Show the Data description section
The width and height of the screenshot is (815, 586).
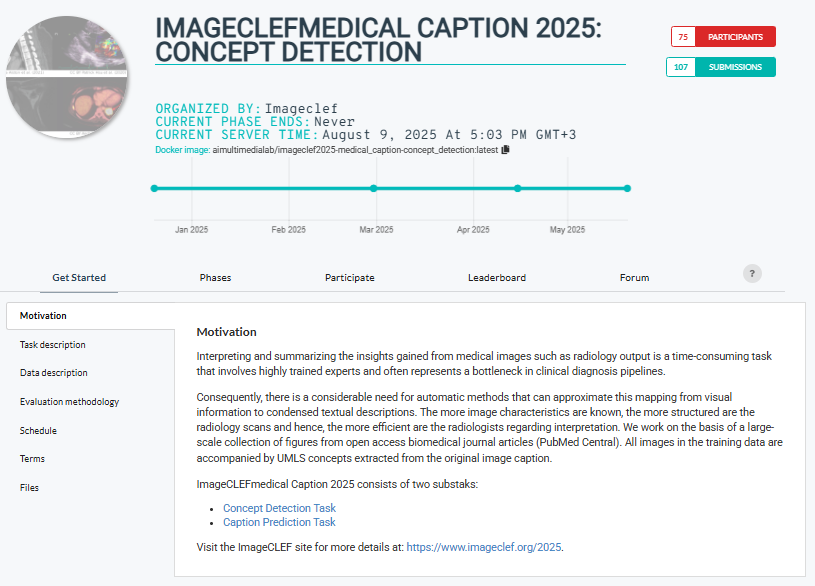click(x=54, y=373)
